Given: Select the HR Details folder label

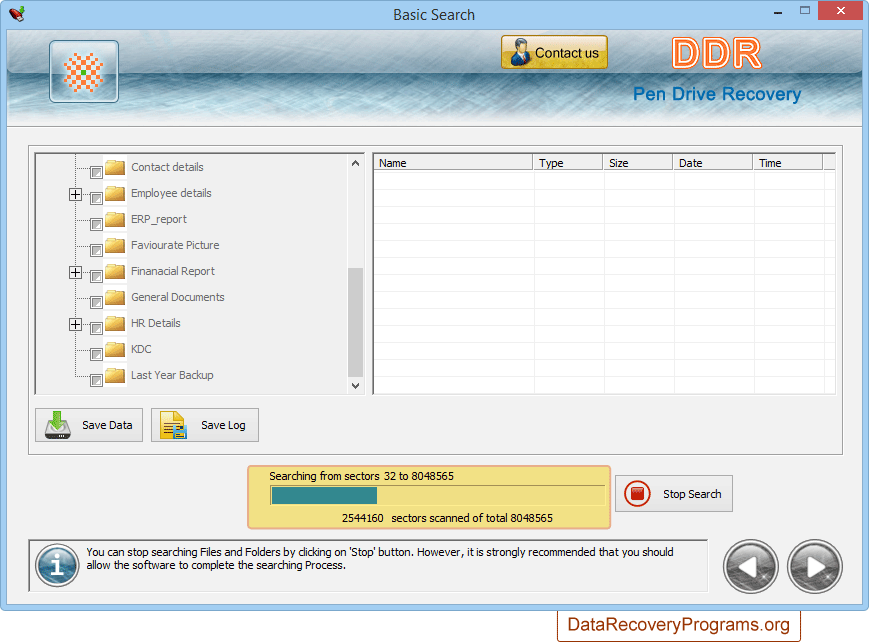Looking at the screenshot, I should pos(156,323).
